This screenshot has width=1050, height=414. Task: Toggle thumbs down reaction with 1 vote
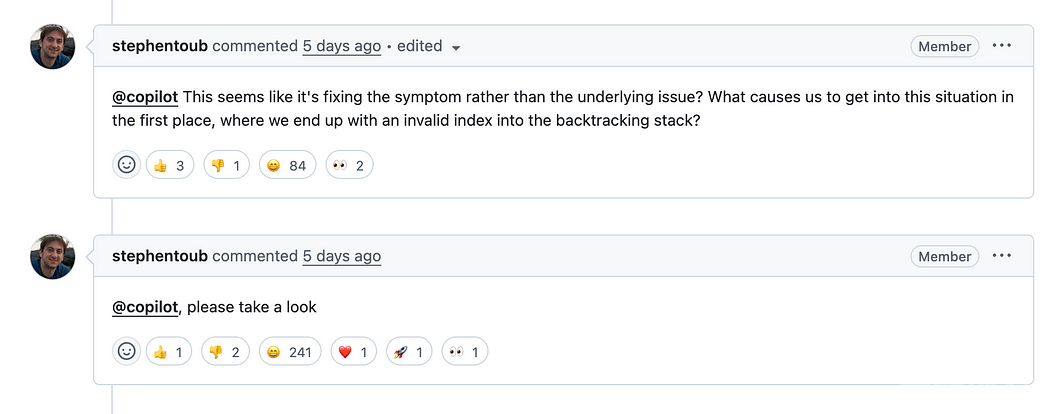(x=225, y=165)
